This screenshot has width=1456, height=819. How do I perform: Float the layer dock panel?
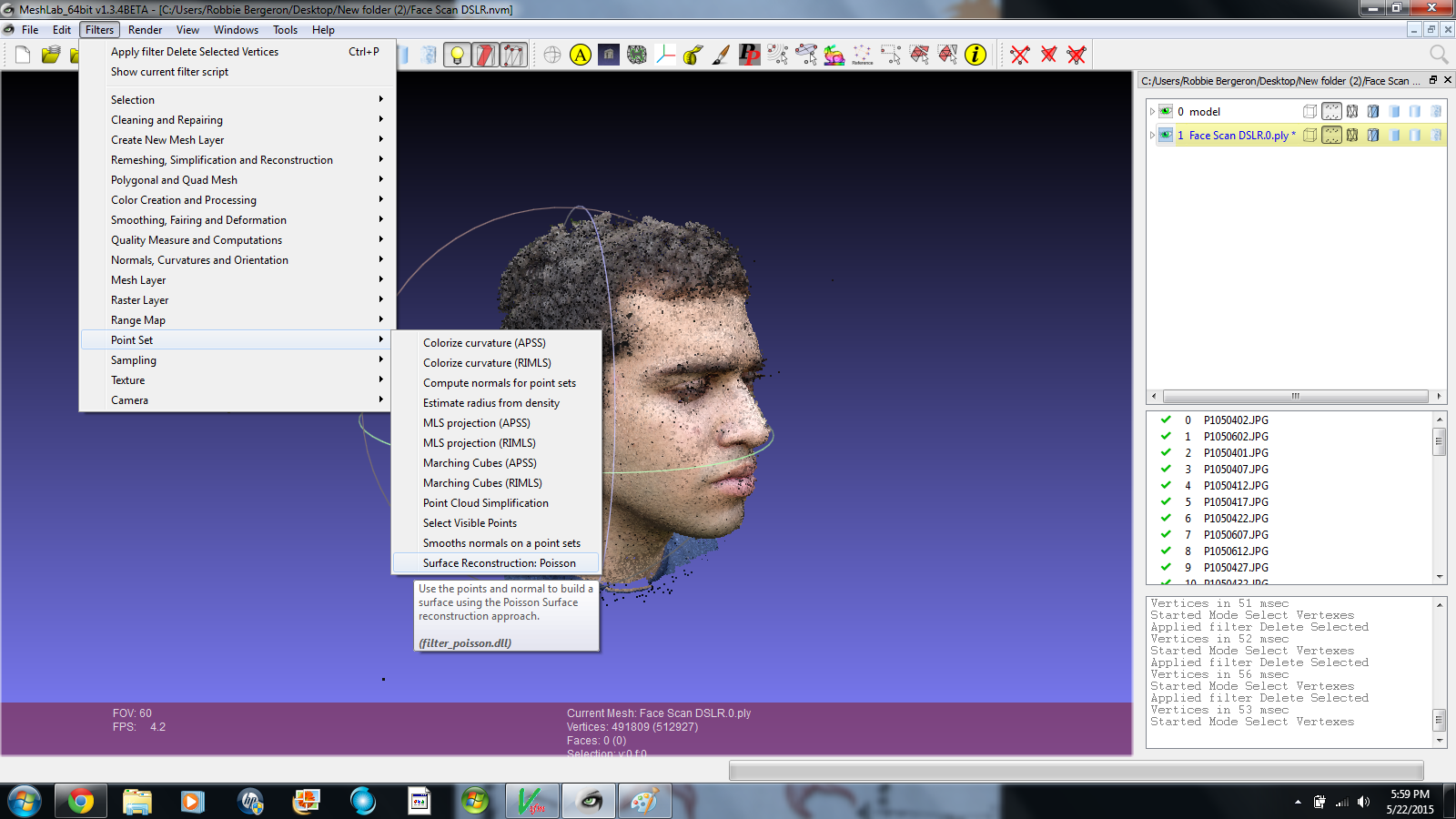pos(1433,80)
